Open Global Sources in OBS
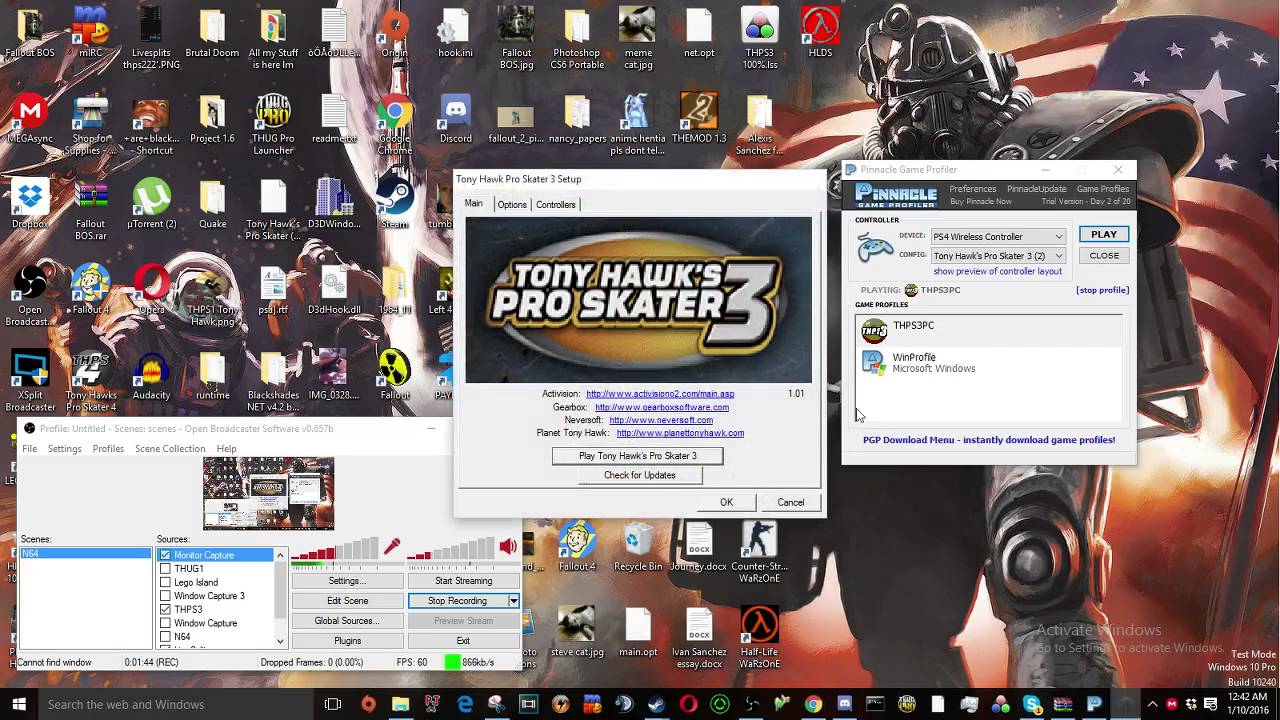Screen dimensions: 1280x720 [347, 621]
